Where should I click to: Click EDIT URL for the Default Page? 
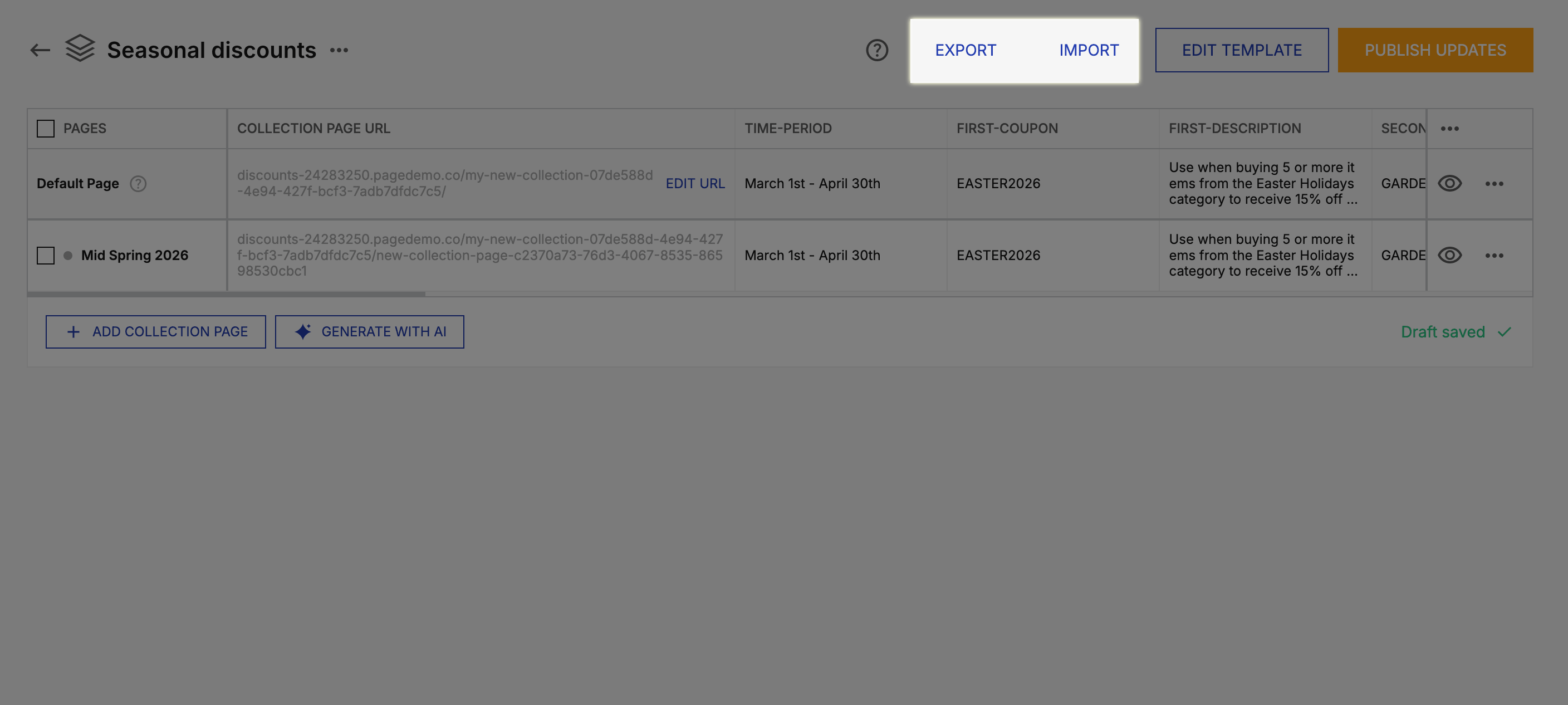click(x=695, y=183)
